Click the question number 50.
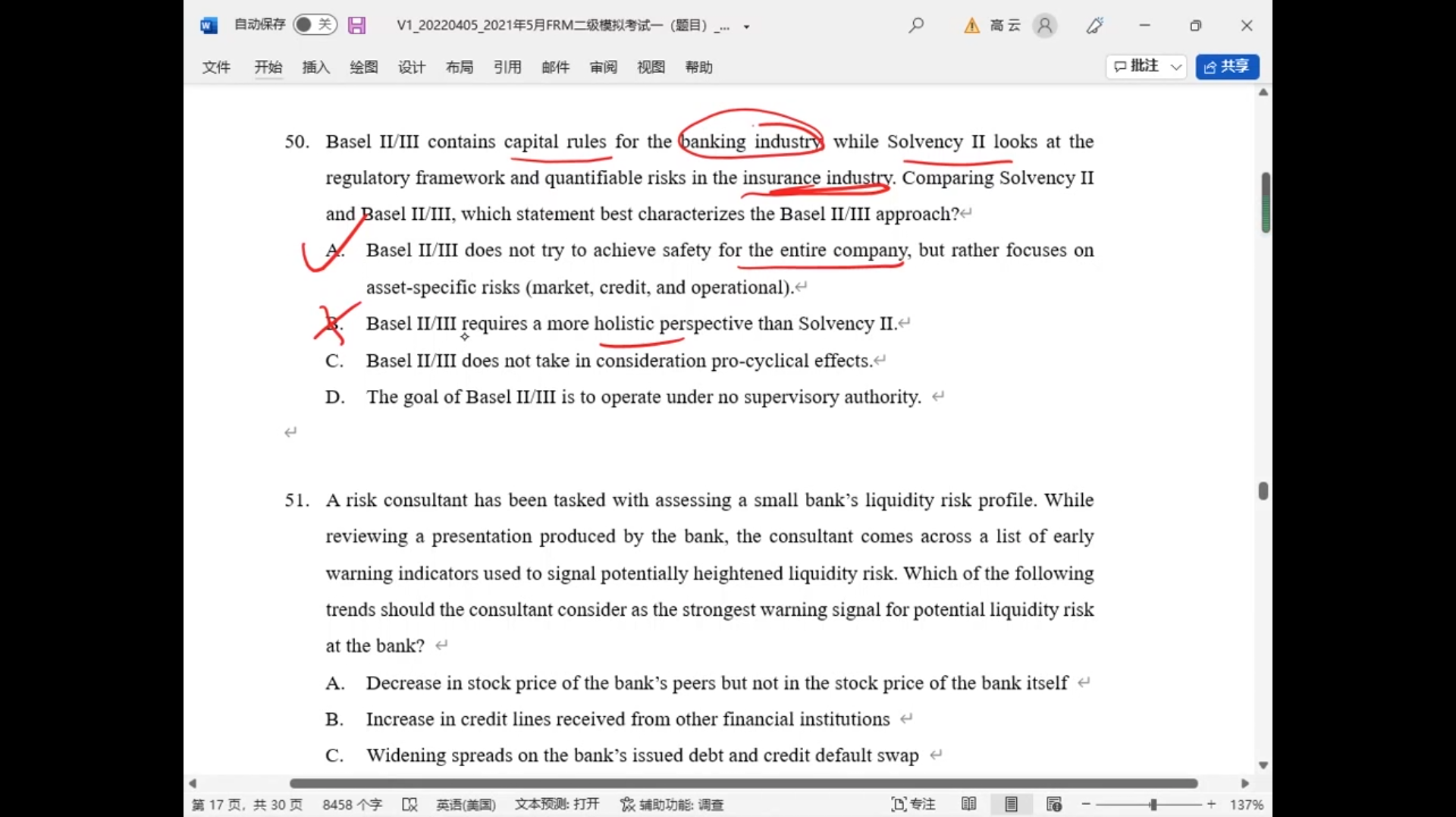The image size is (1456, 817). [x=297, y=142]
